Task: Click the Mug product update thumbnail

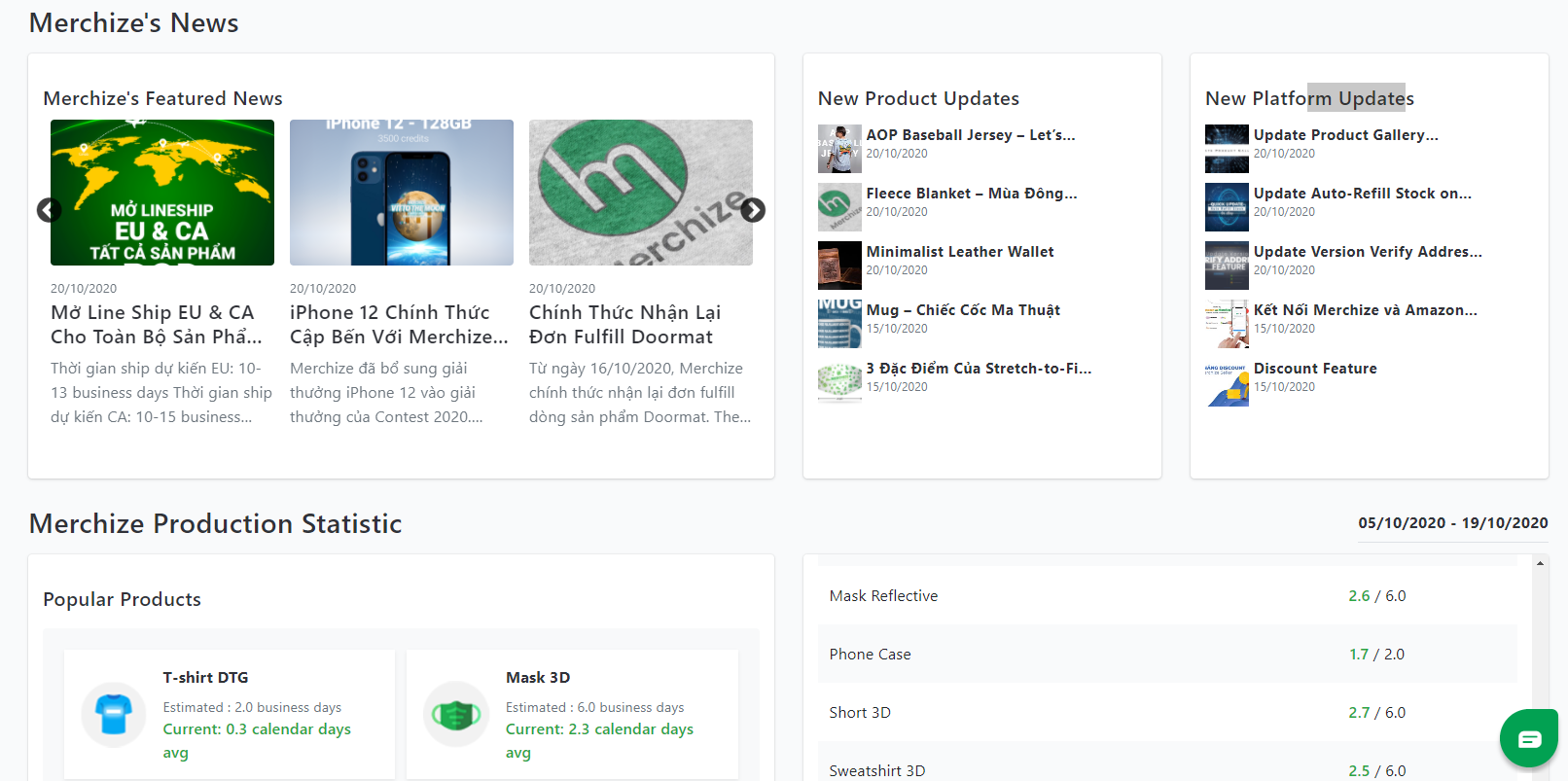Action: pos(839,324)
